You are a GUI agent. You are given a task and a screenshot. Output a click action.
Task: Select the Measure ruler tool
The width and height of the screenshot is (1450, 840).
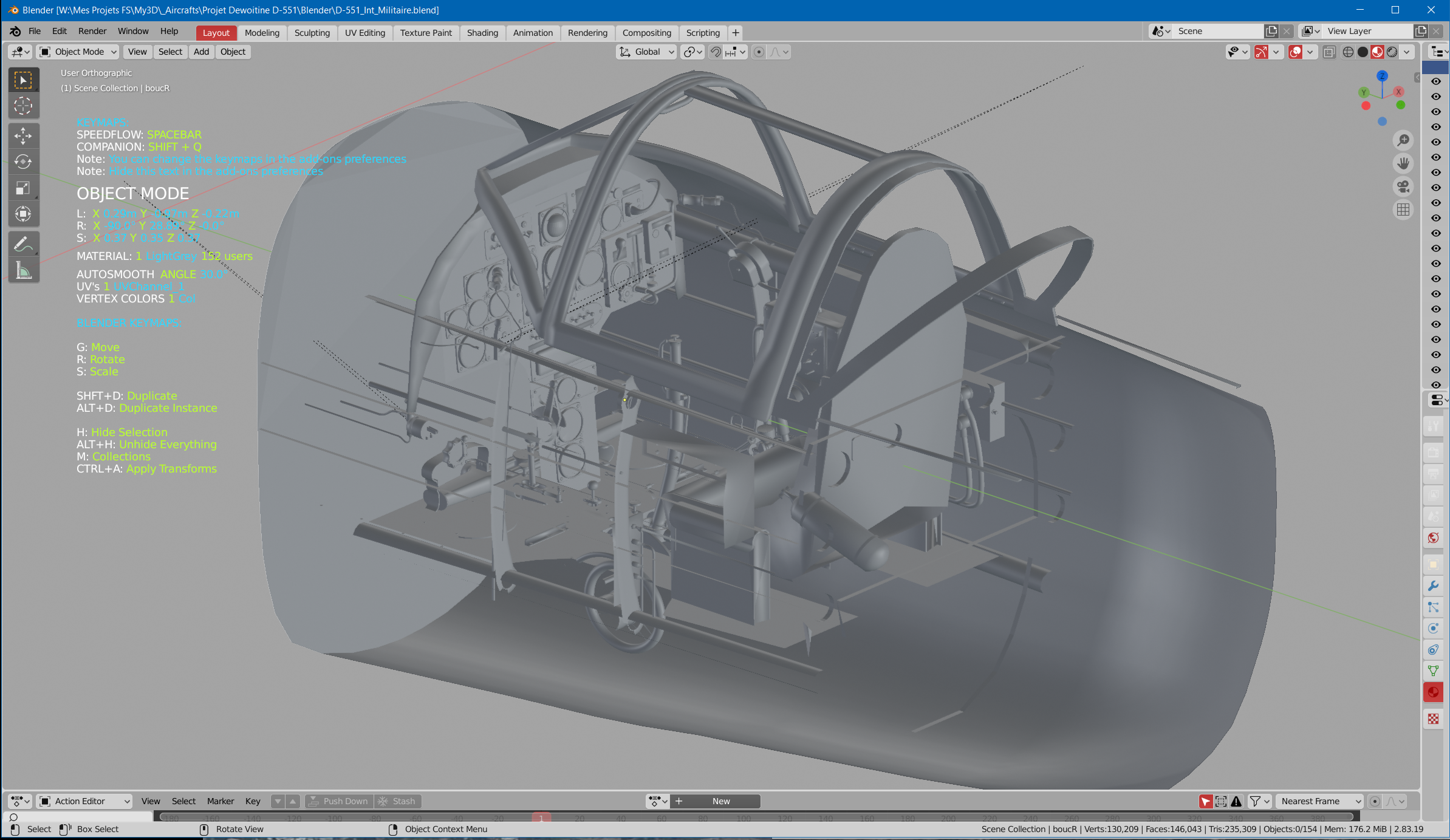tap(23, 270)
